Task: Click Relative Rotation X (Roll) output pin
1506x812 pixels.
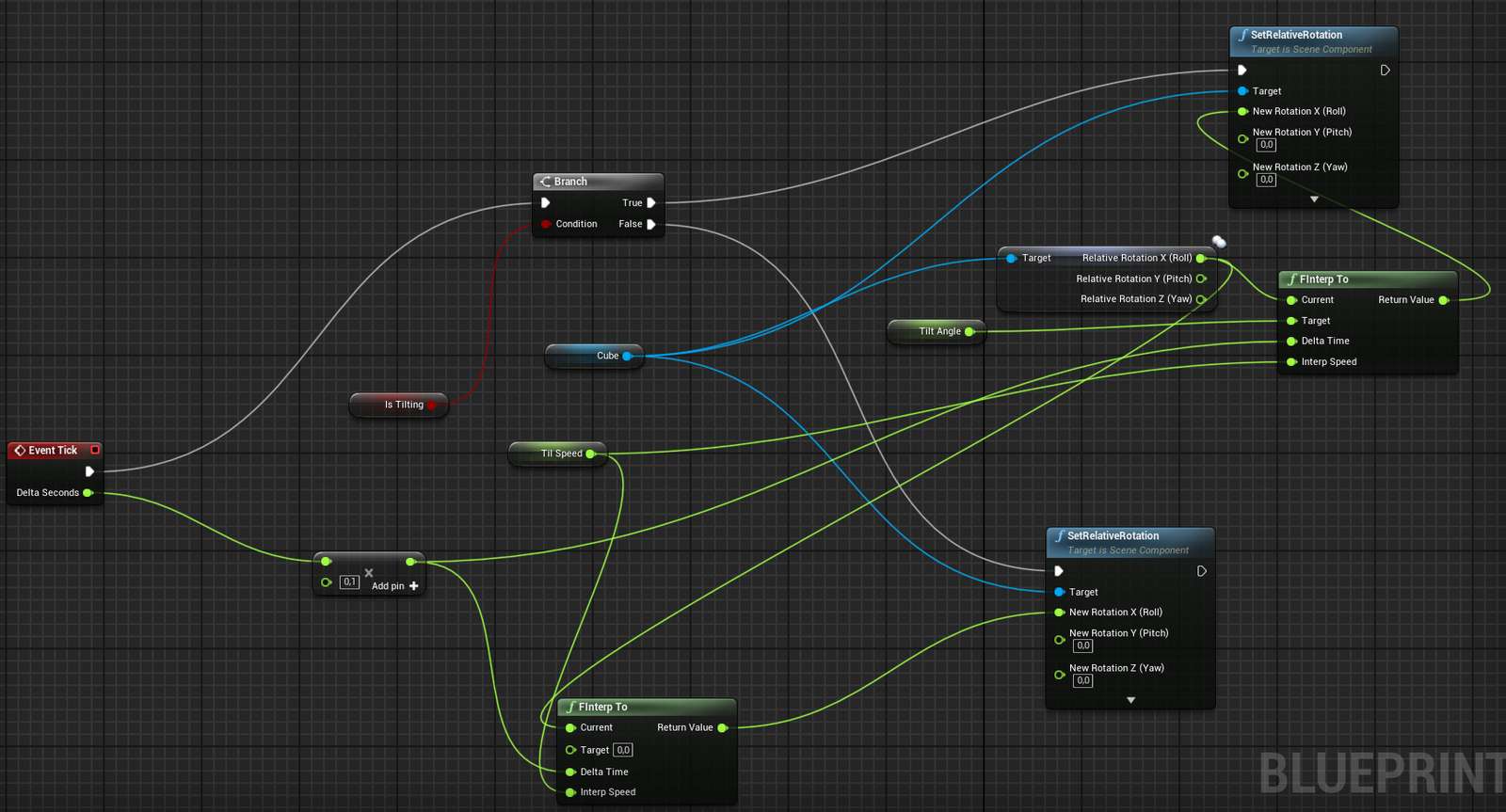Action: pyautogui.click(x=1201, y=258)
